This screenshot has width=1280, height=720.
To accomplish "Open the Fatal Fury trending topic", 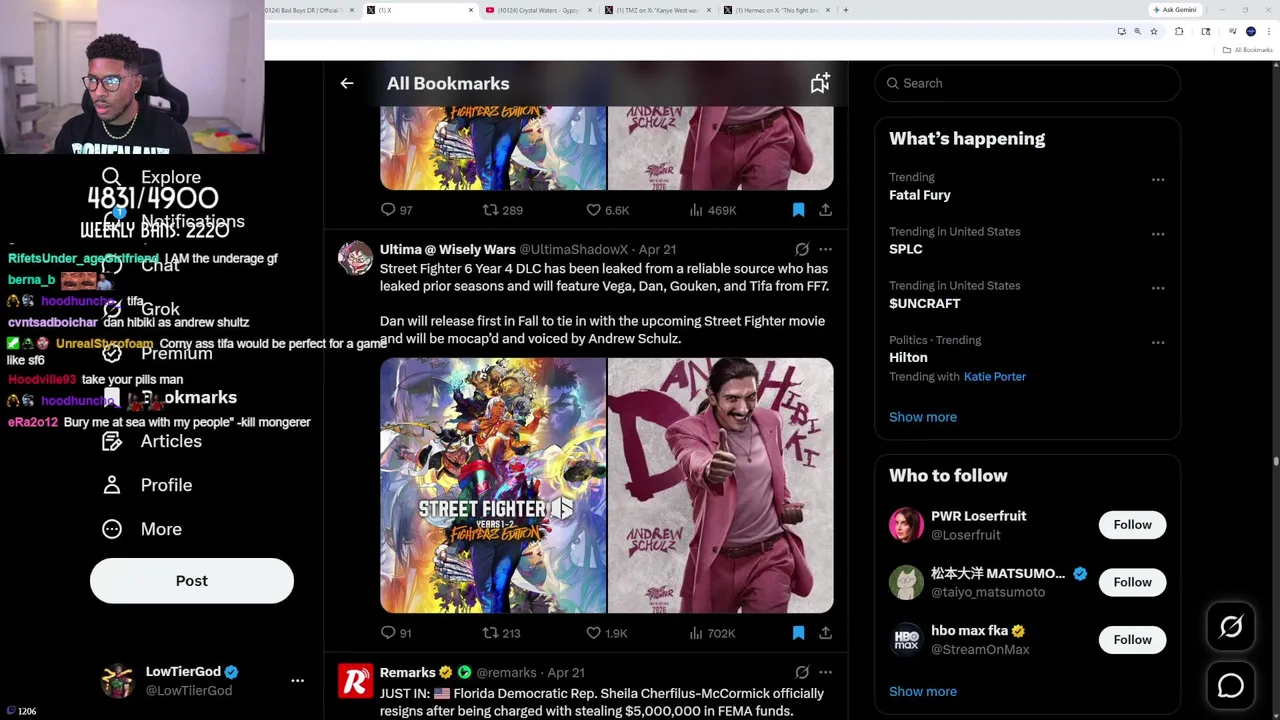I will click(x=920, y=195).
